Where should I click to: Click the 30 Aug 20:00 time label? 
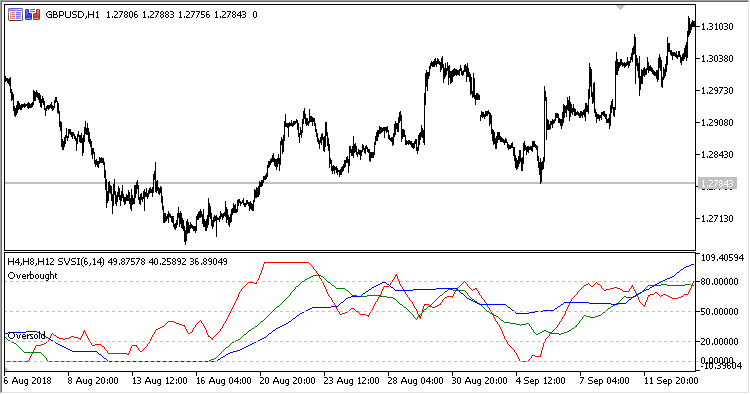[x=480, y=381]
